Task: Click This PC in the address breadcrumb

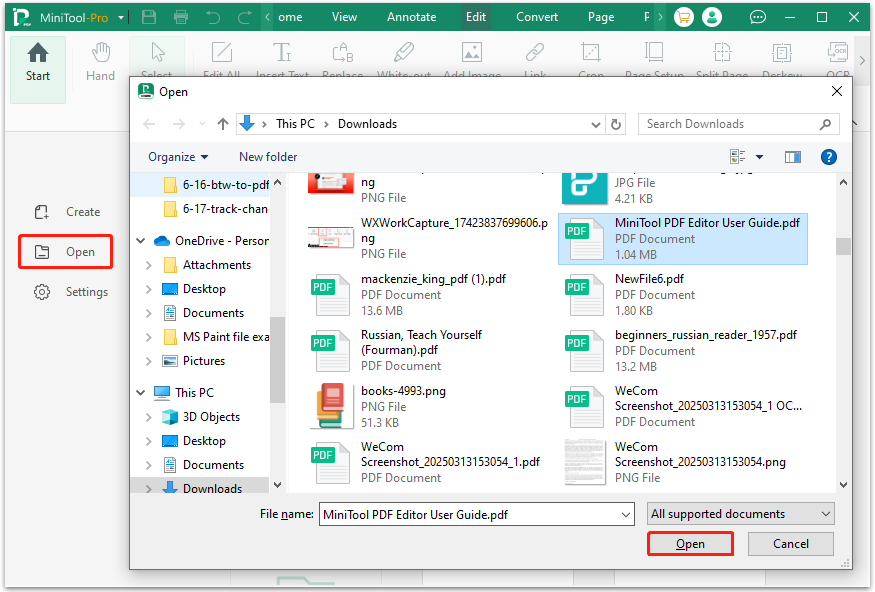Action: click(295, 124)
